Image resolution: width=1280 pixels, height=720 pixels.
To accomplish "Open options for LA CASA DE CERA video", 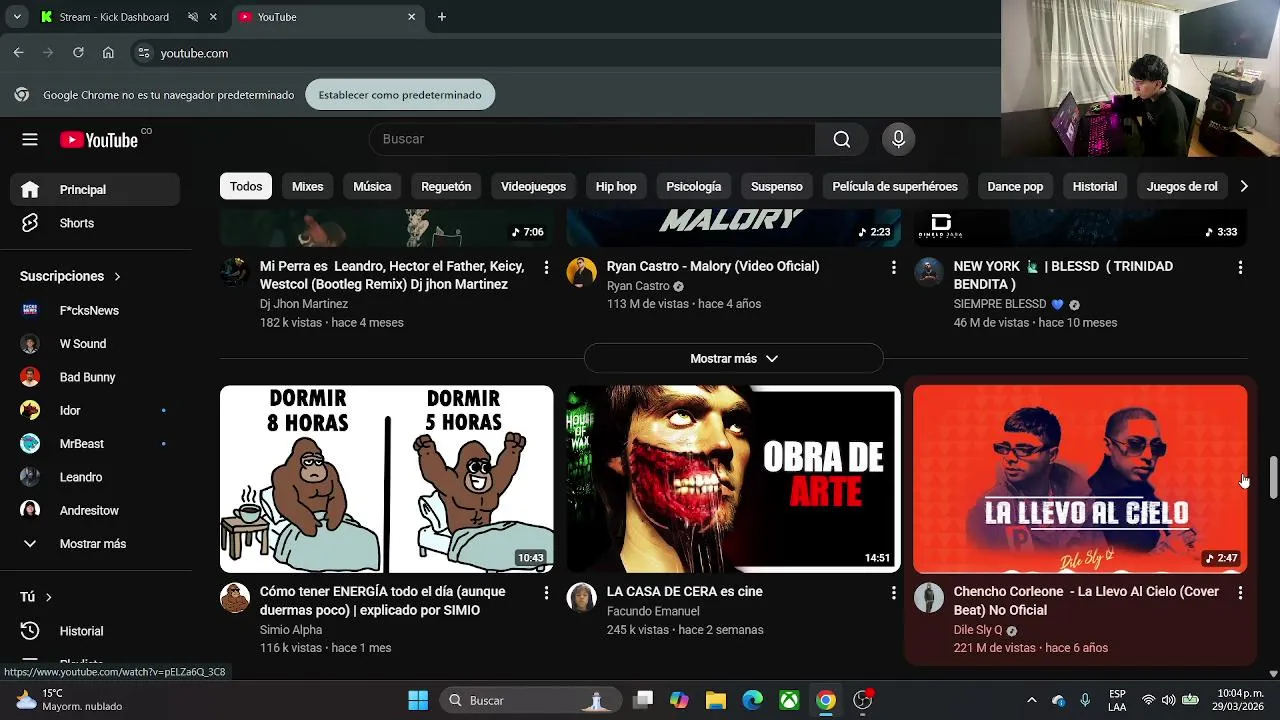I will 893,593.
